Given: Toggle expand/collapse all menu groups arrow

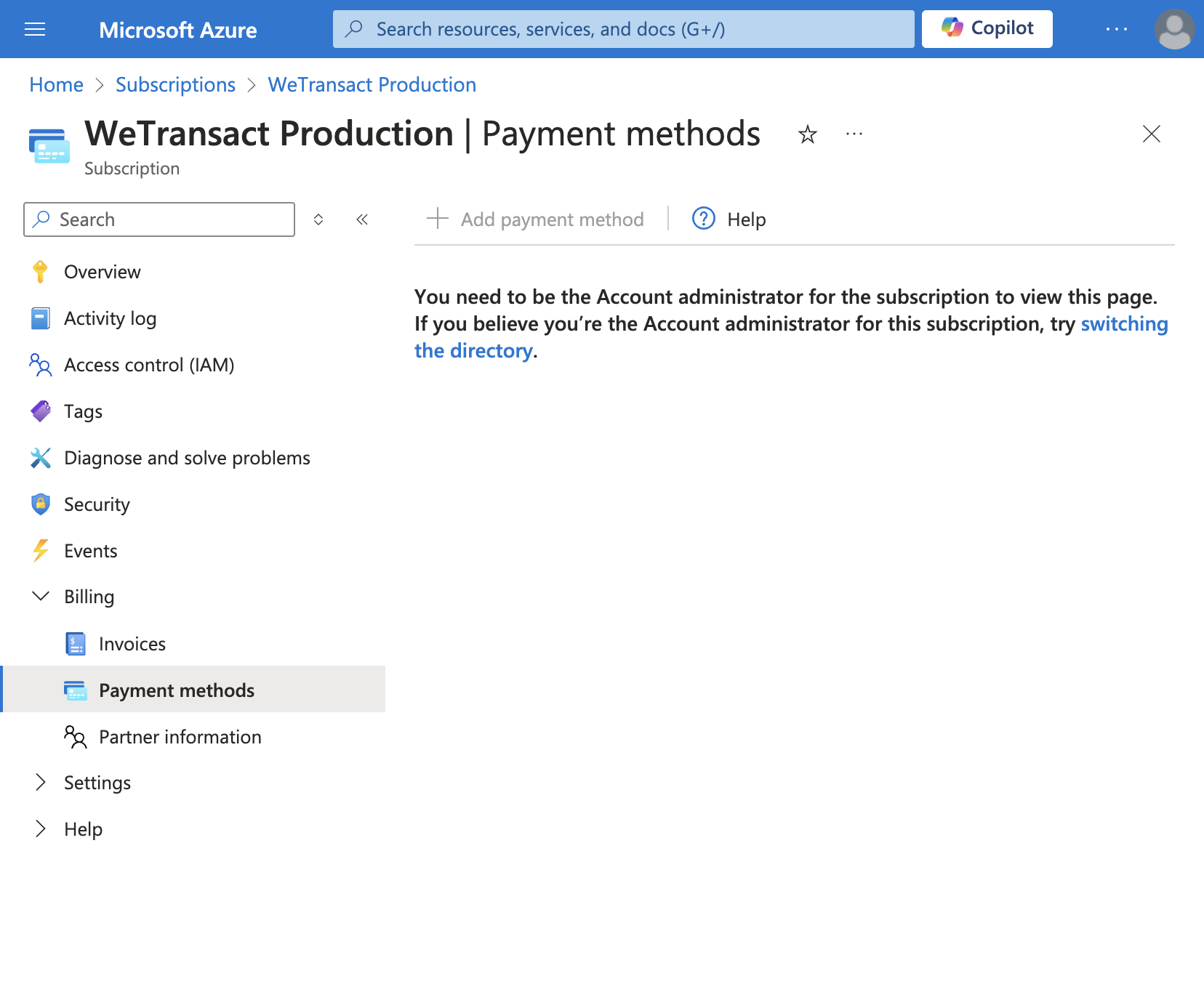Looking at the screenshot, I should pos(318,219).
